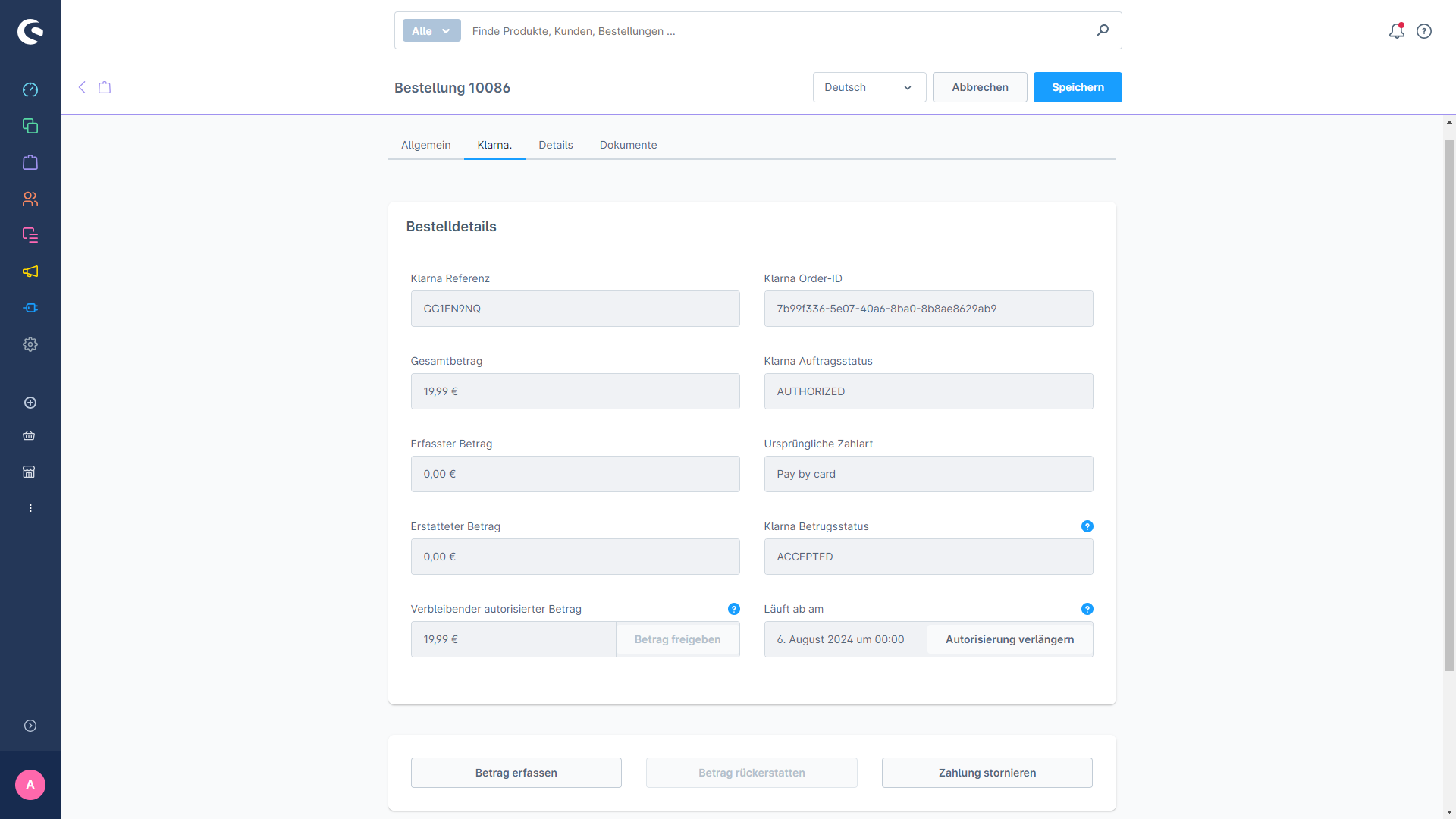Switch to the Allgemein tab
Screen dimensions: 1456x819
tap(425, 145)
